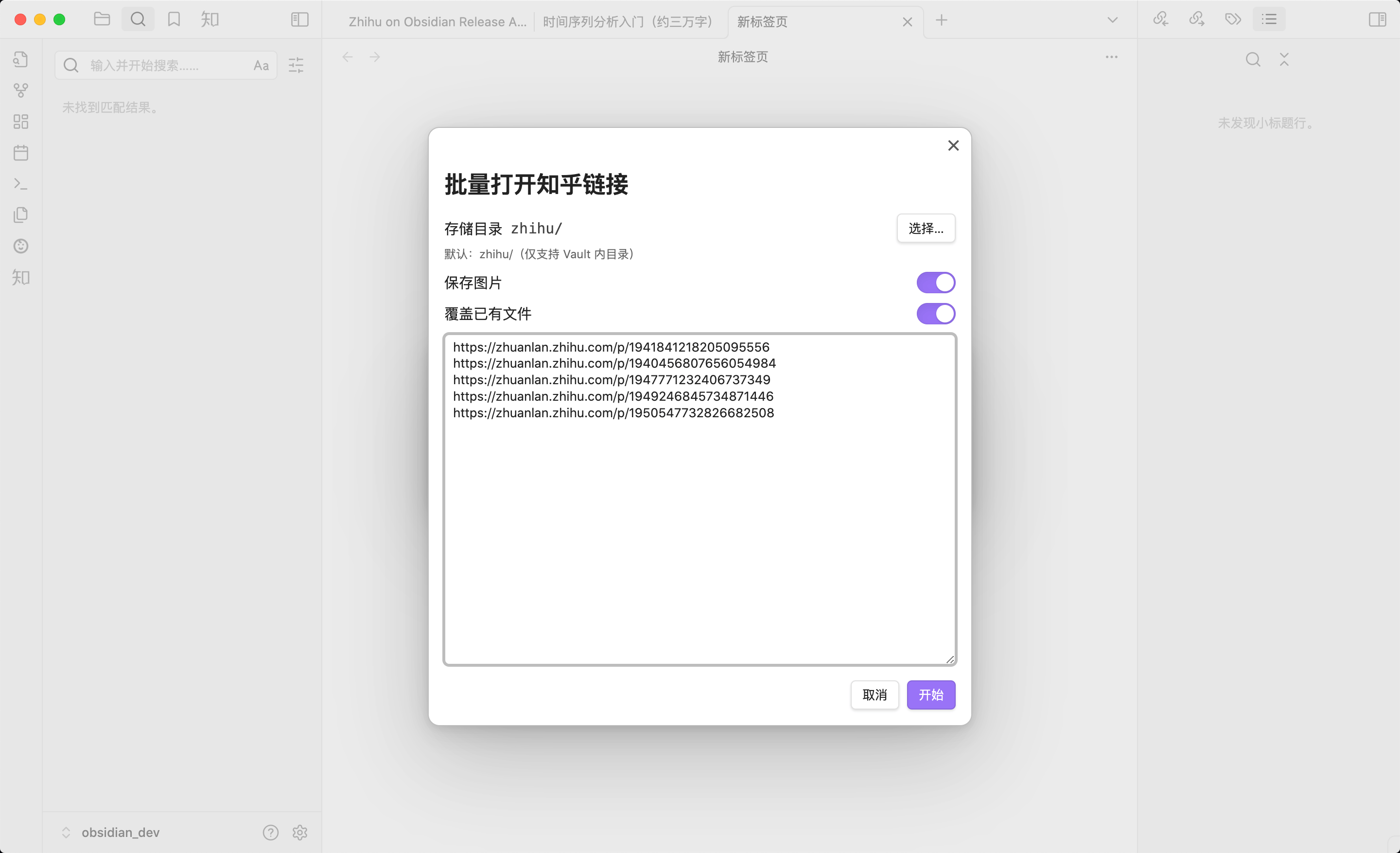Click the 选择... directory button
Screen dimensions: 1400x853
(926, 229)
